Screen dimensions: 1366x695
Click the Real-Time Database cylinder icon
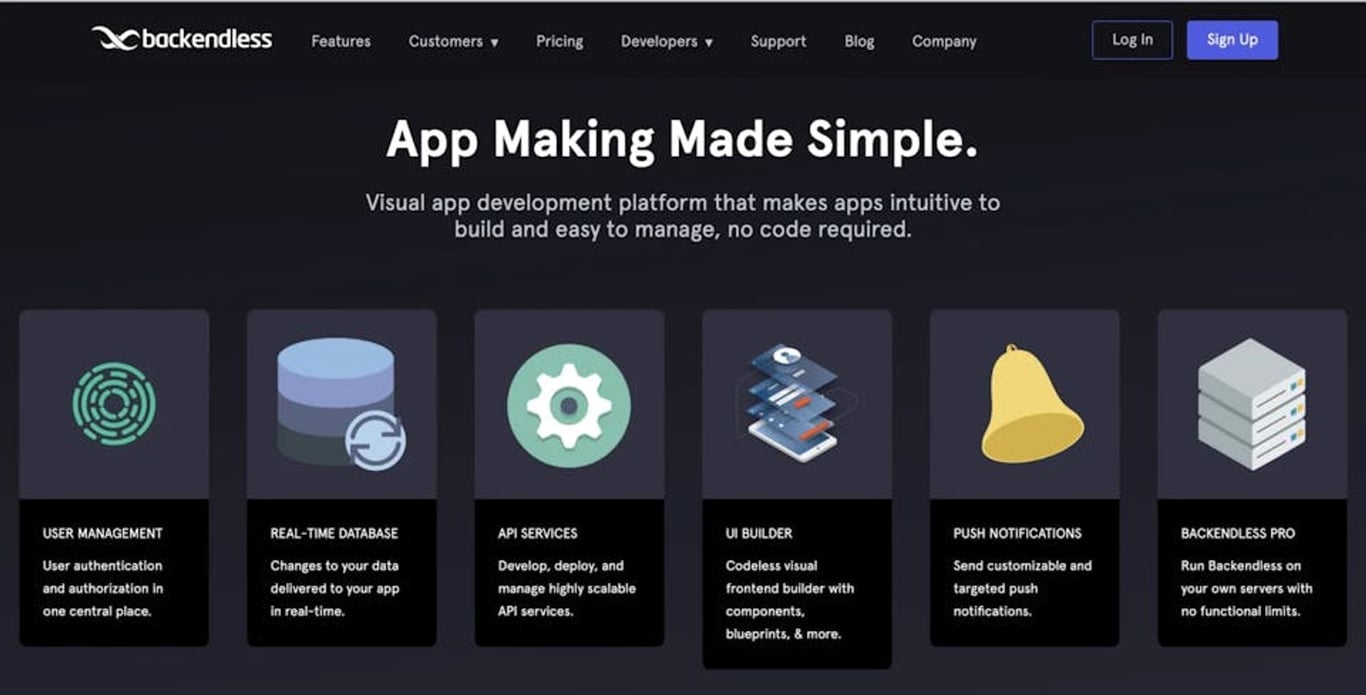(341, 403)
